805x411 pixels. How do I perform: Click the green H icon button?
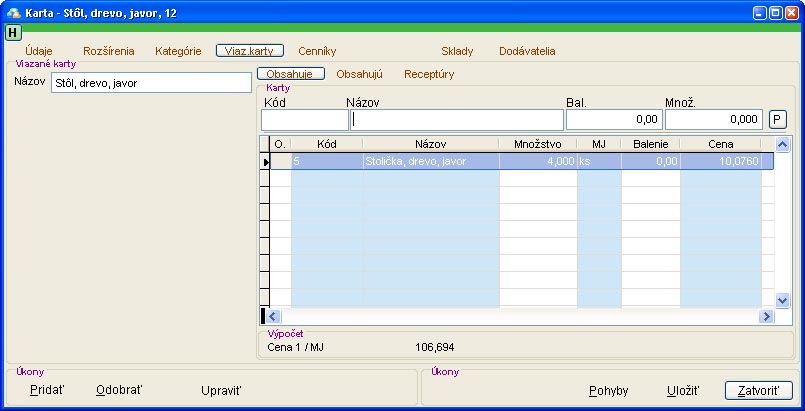coord(12,32)
